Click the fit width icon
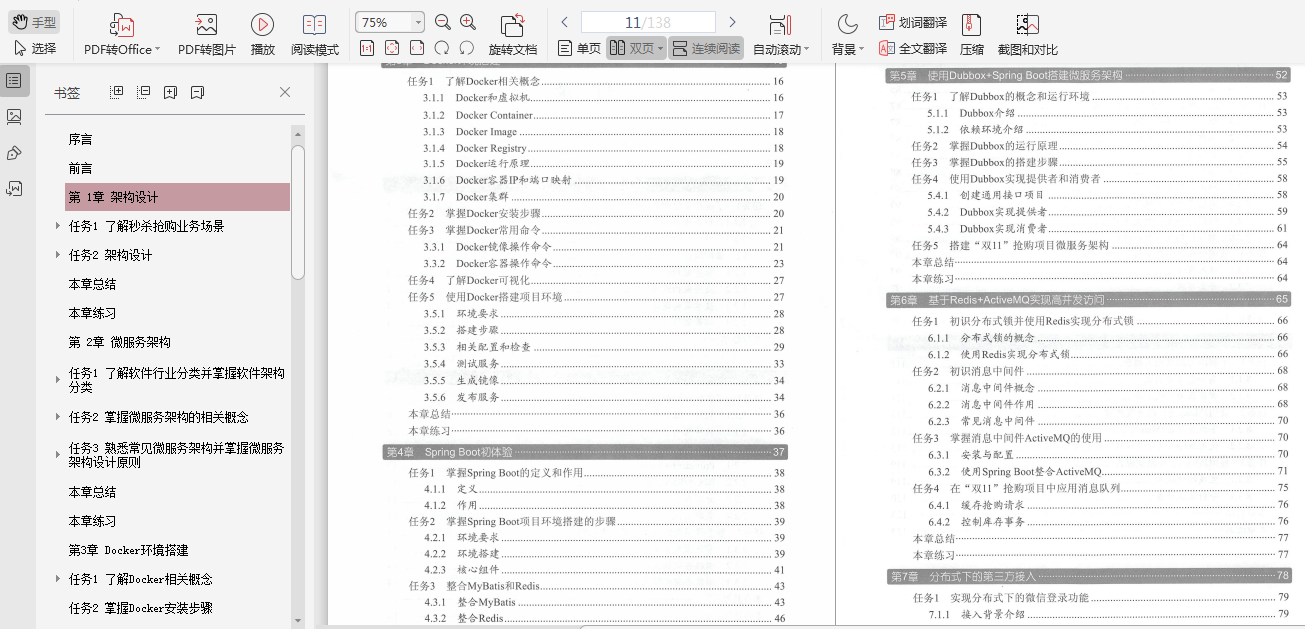 tap(417, 48)
